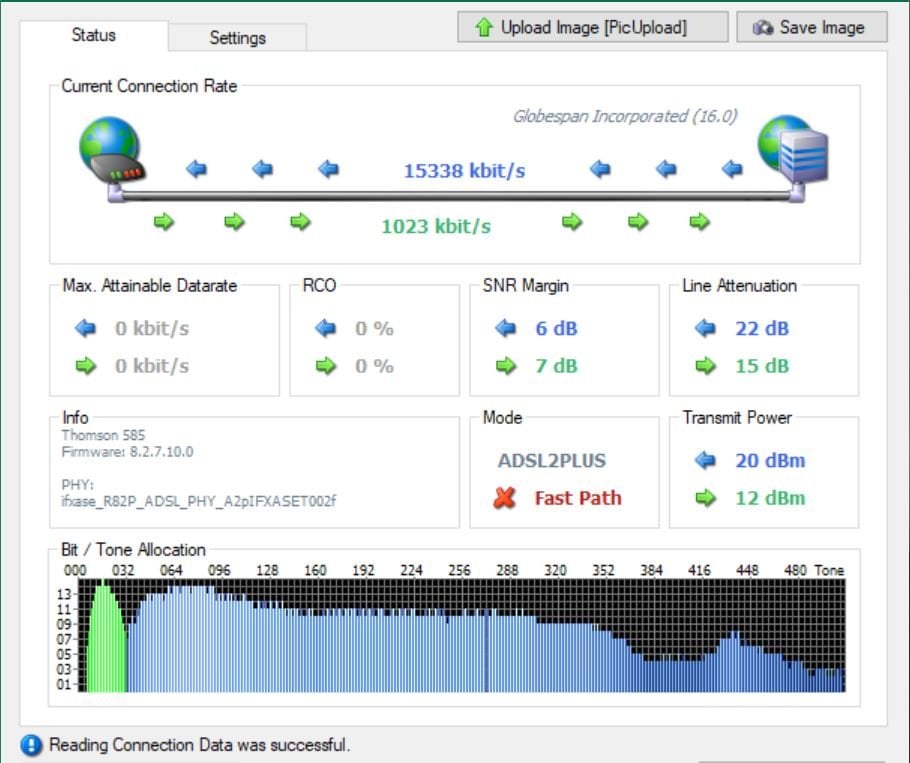Click the Thomson 585 info line
The height and width of the screenshot is (763, 910).
tap(103, 435)
